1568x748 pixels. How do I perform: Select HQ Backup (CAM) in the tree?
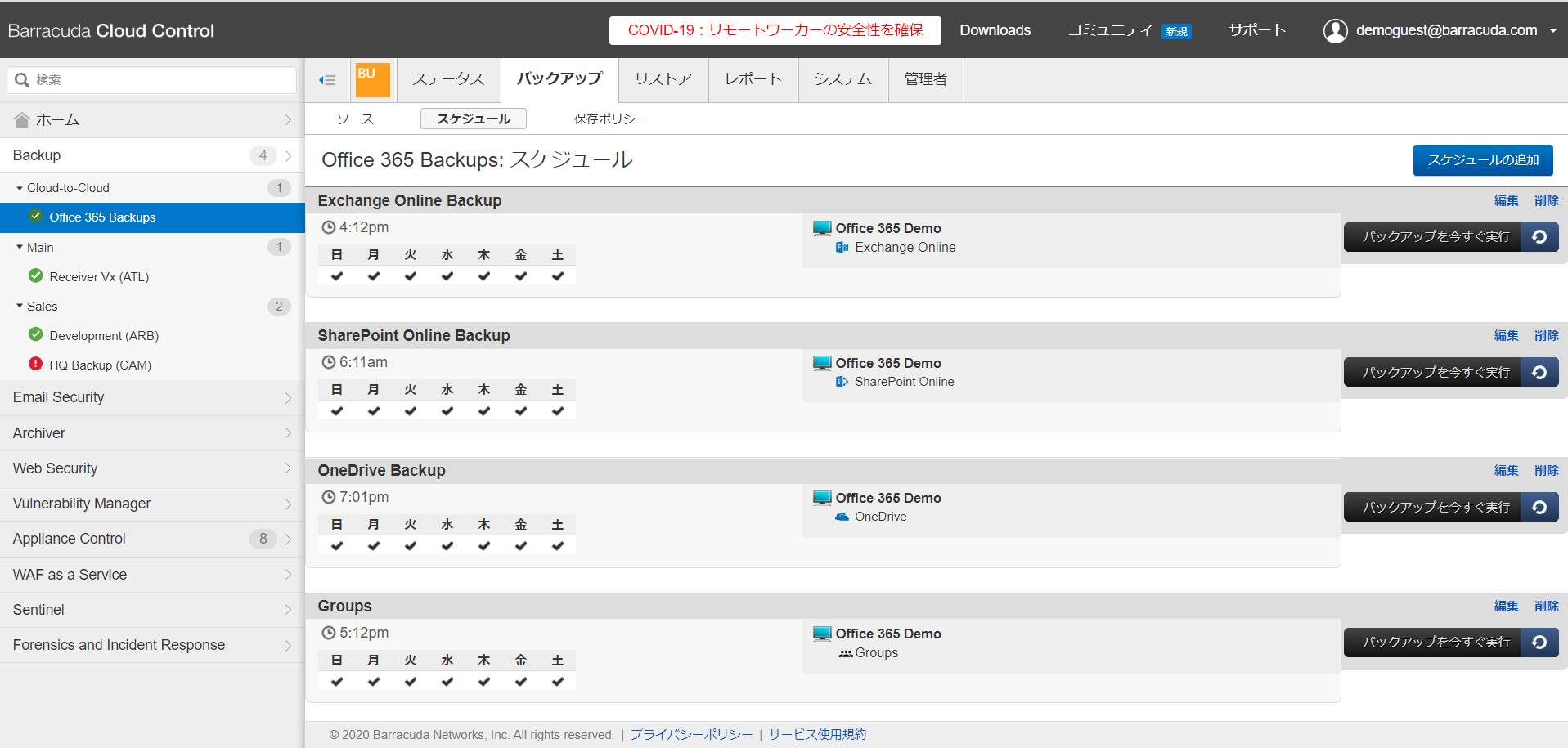tap(100, 365)
